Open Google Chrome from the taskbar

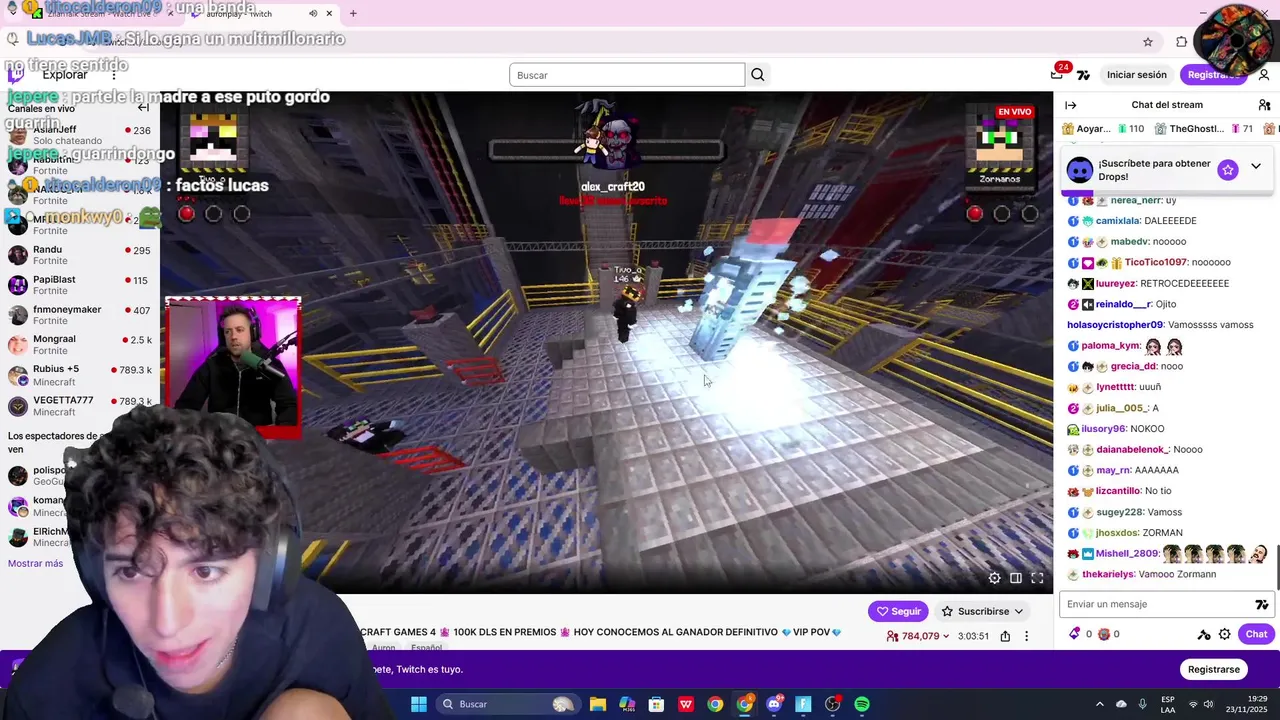tap(715, 704)
